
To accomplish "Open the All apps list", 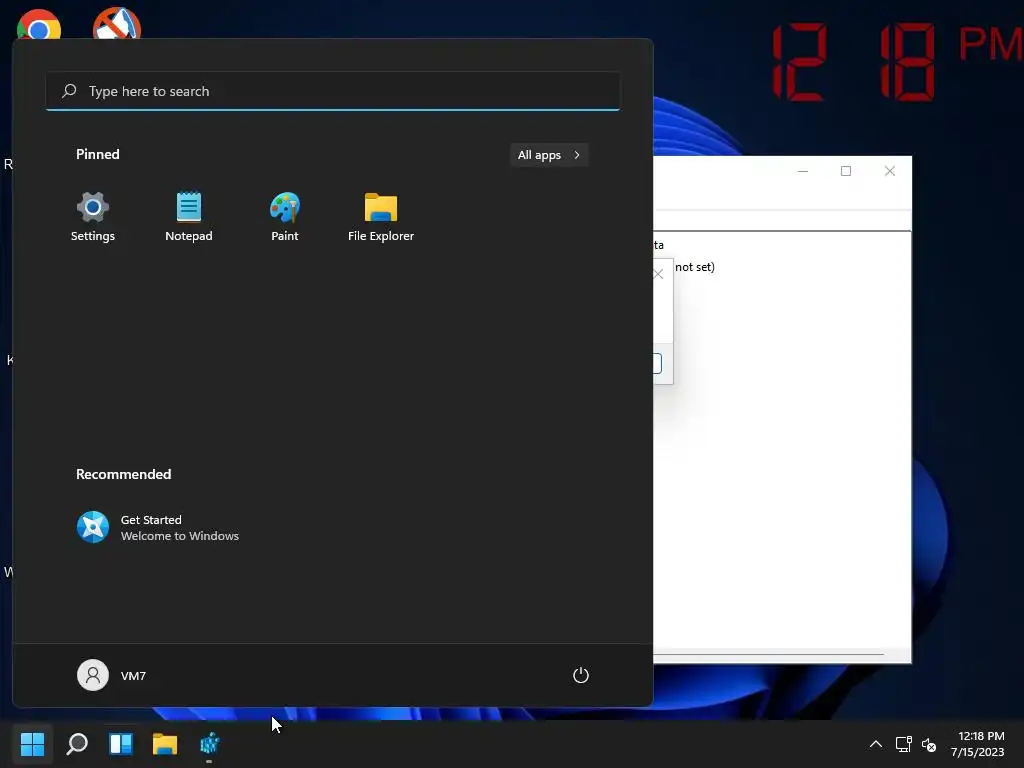I will point(549,155).
